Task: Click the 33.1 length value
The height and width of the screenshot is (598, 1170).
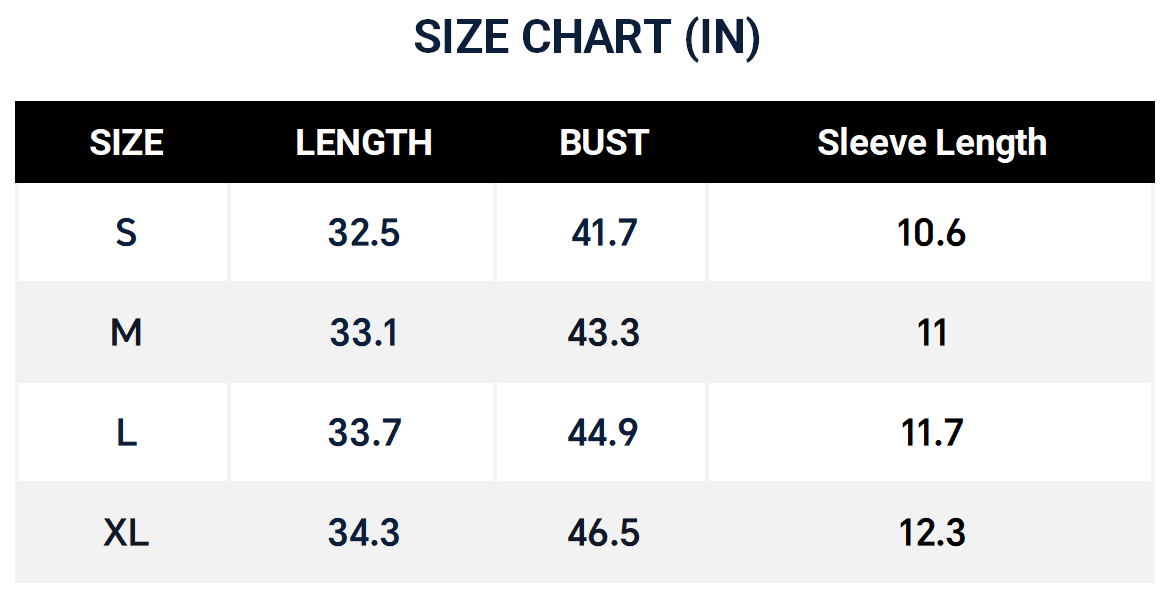Action: point(364,332)
